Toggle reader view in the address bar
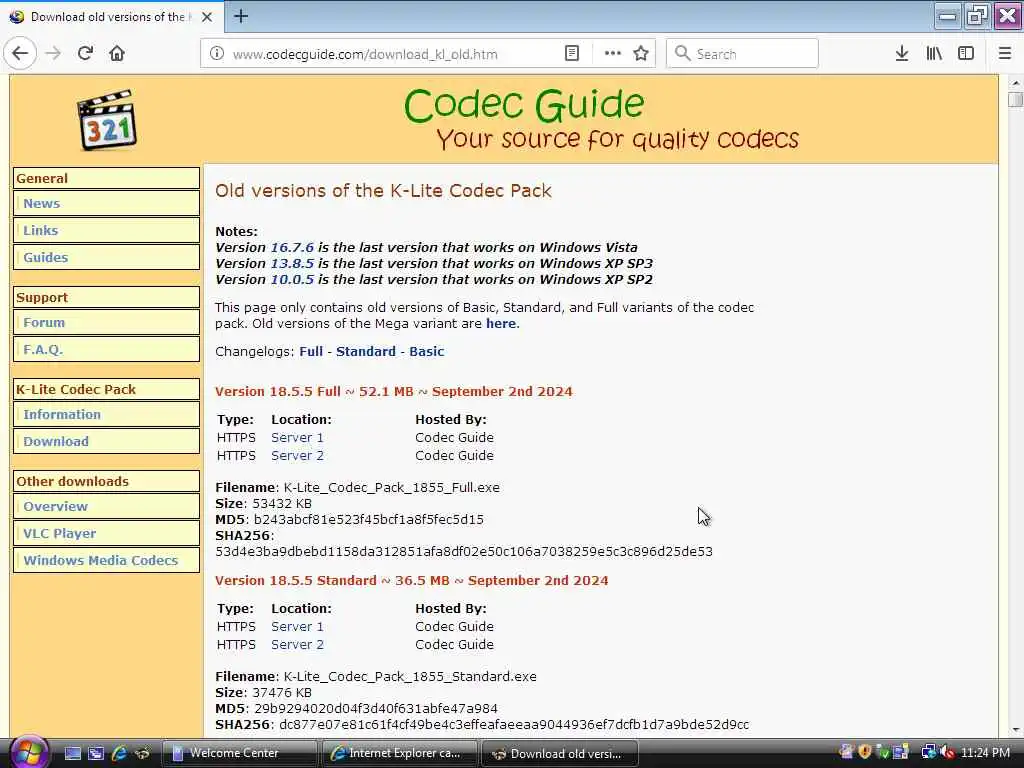Viewport: 1024px width, 768px height. tap(571, 54)
